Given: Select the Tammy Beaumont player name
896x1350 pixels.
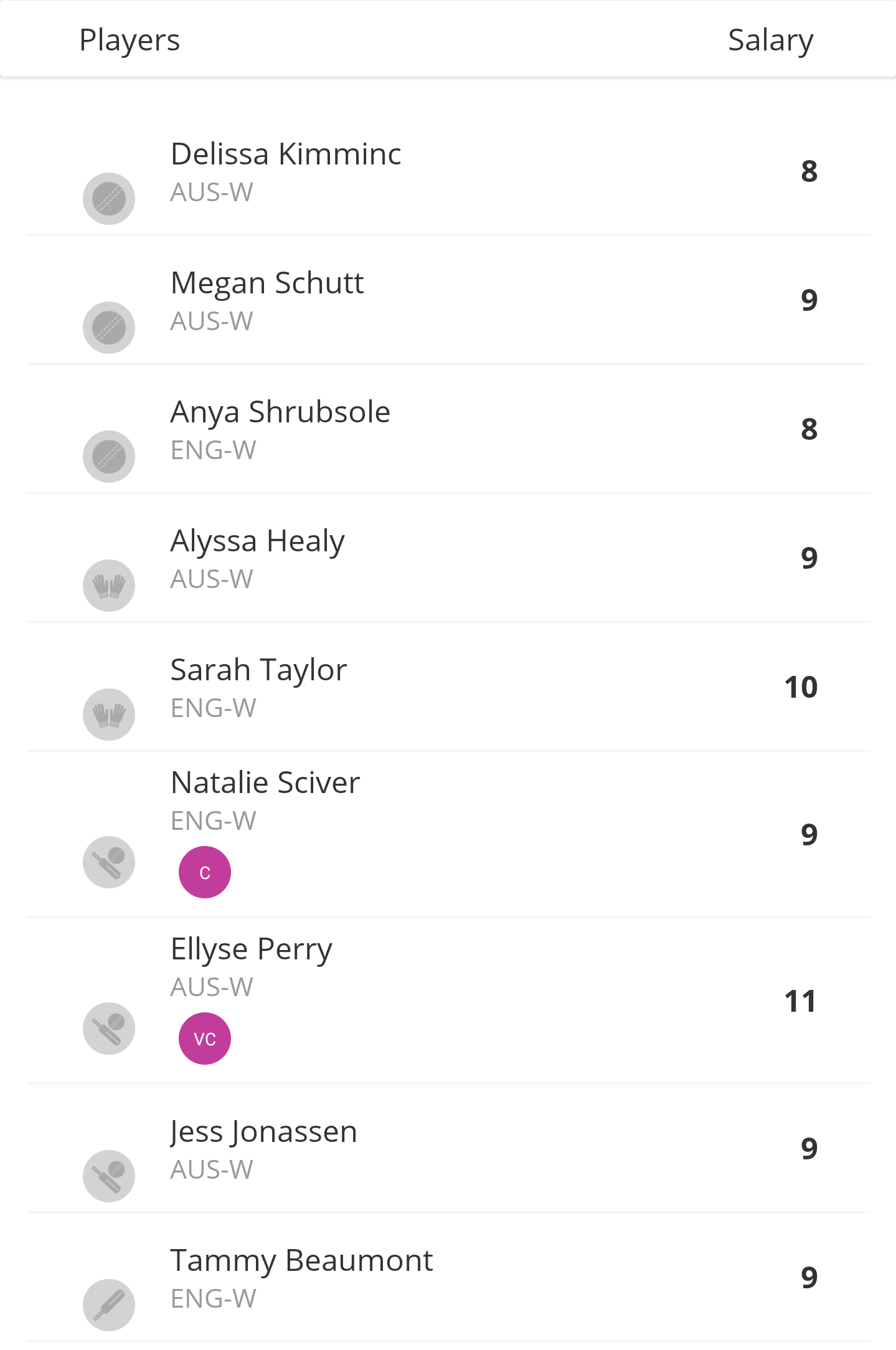Looking at the screenshot, I should [x=301, y=1260].
